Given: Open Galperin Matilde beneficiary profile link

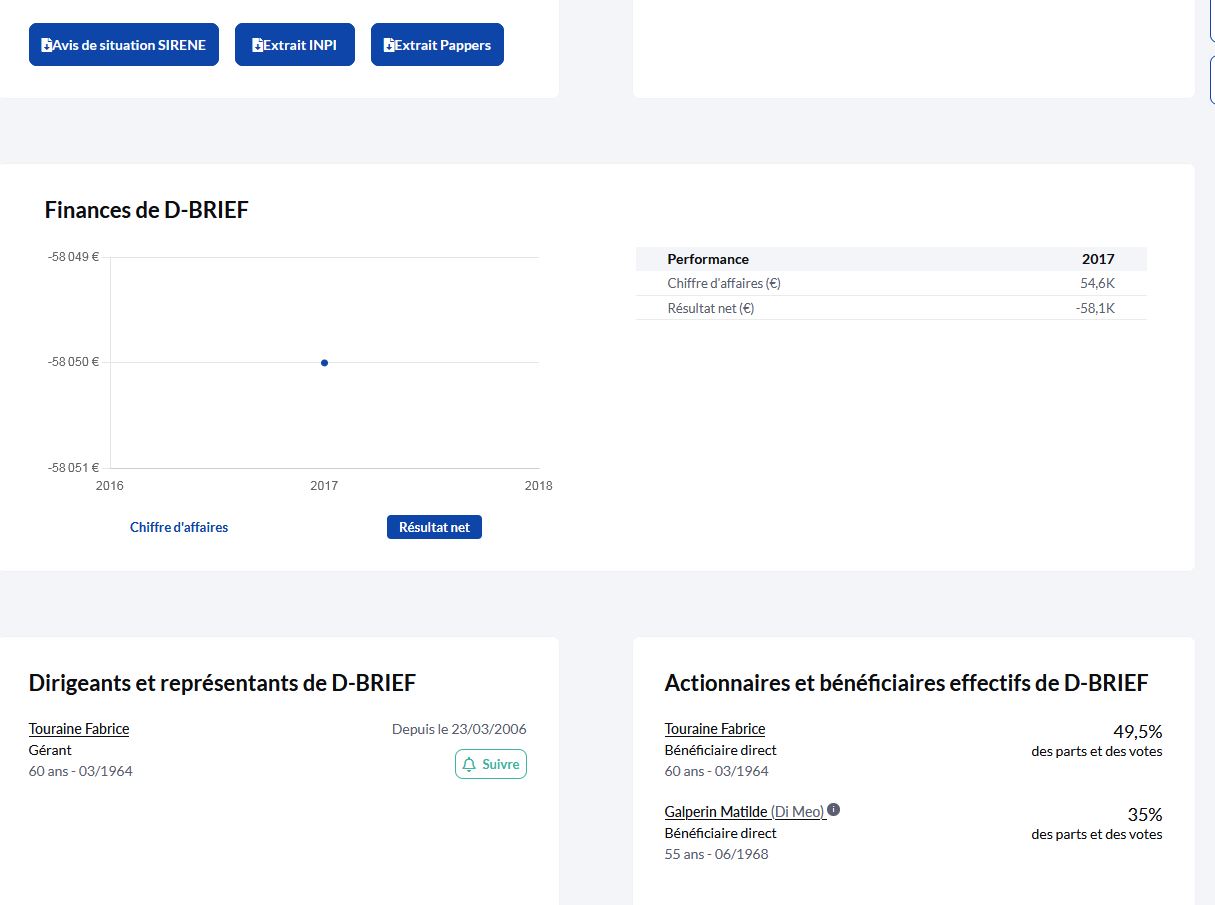Looking at the screenshot, I should (x=716, y=812).
